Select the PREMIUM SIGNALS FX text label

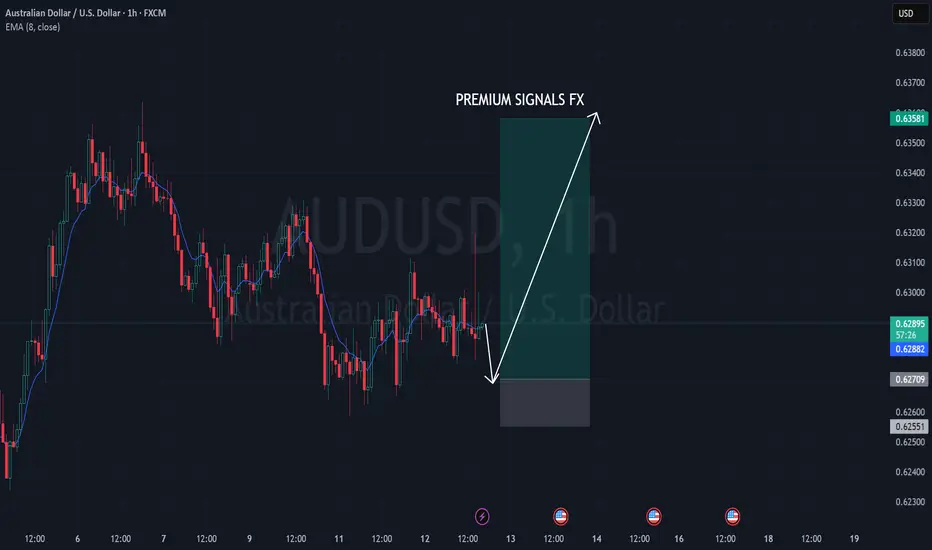[519, 100]
